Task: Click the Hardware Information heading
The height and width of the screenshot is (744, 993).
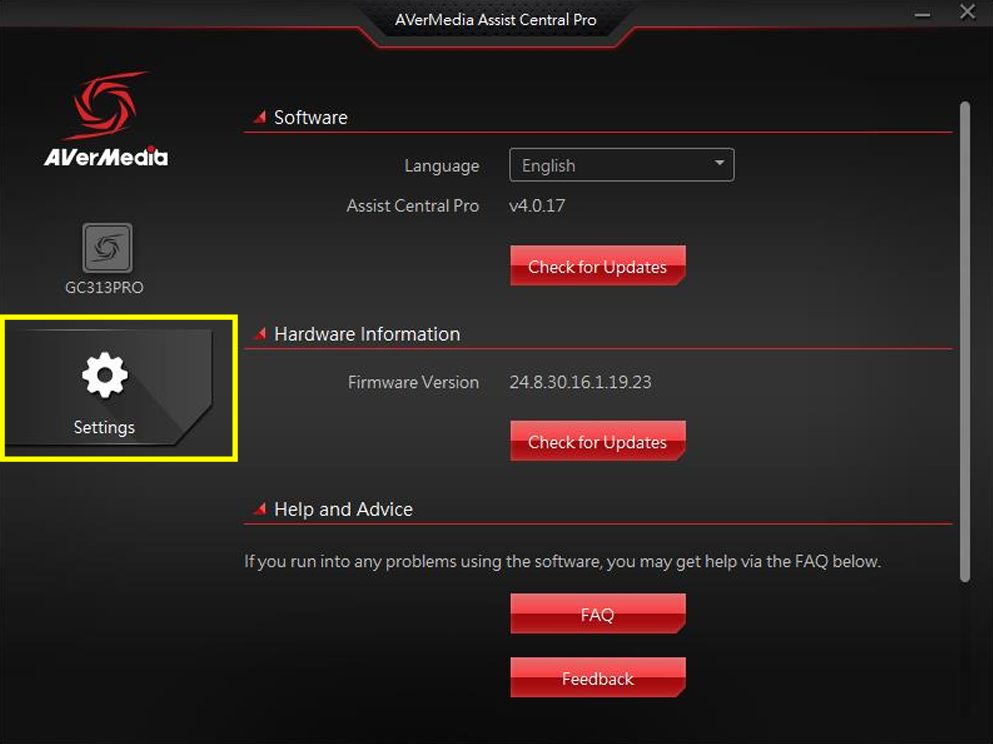Action: click(x=367, y=334)
